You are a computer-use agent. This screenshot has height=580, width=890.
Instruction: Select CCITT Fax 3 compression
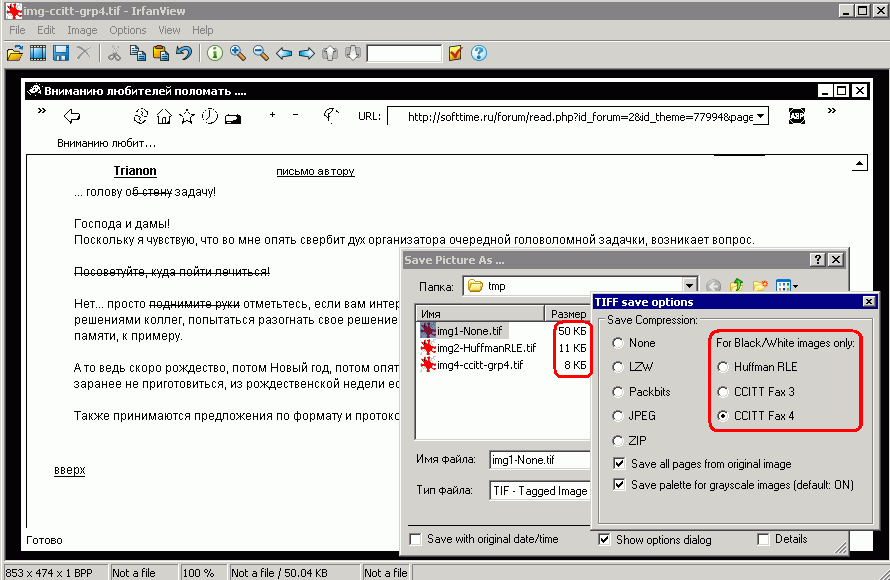(723, 392)
